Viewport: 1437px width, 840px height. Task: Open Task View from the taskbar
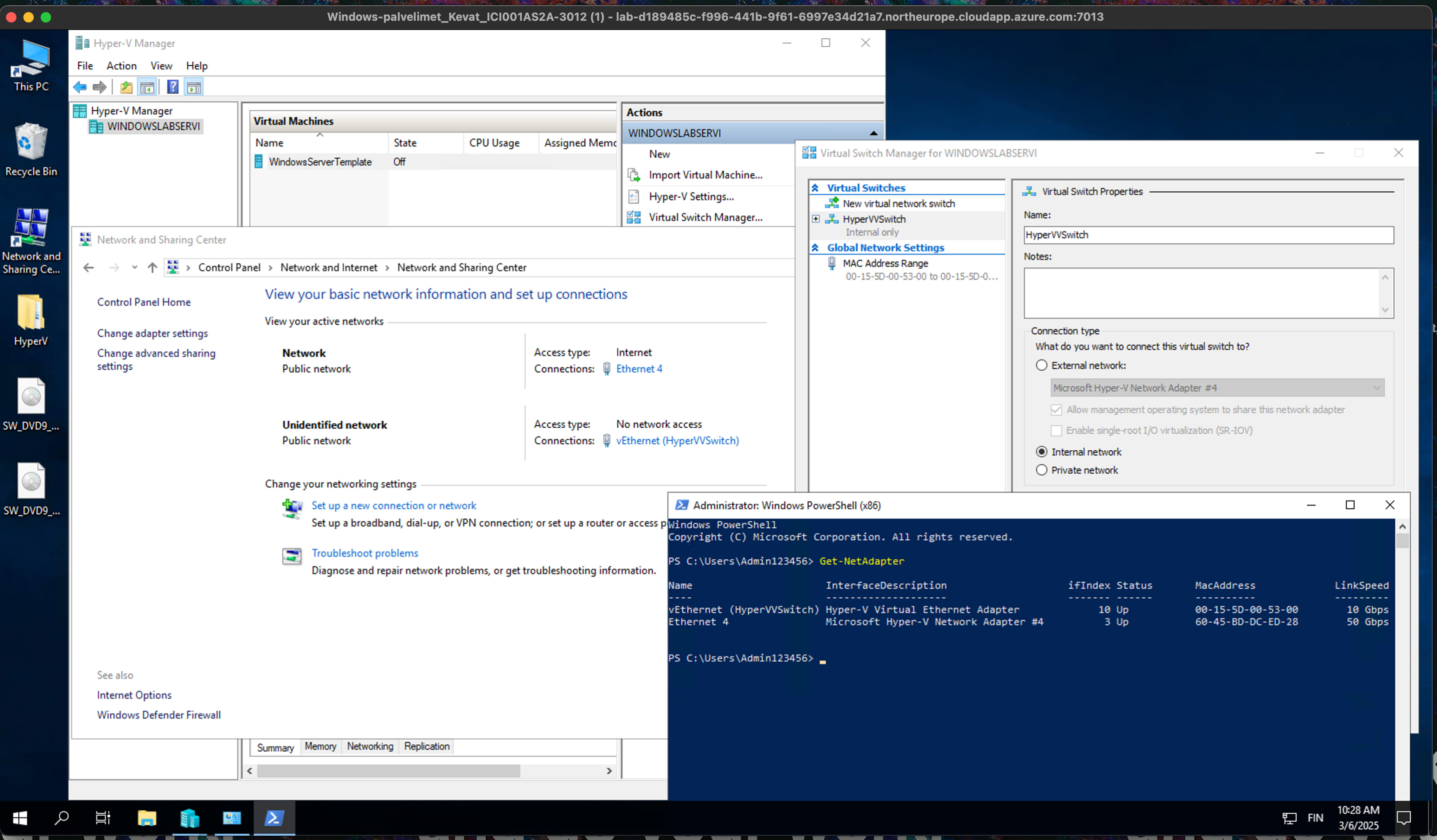pyautogui.click(x=103, y=818)
